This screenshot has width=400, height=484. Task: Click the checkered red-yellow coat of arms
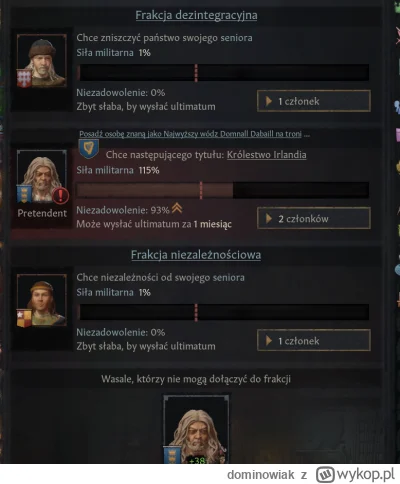[24, 318]
